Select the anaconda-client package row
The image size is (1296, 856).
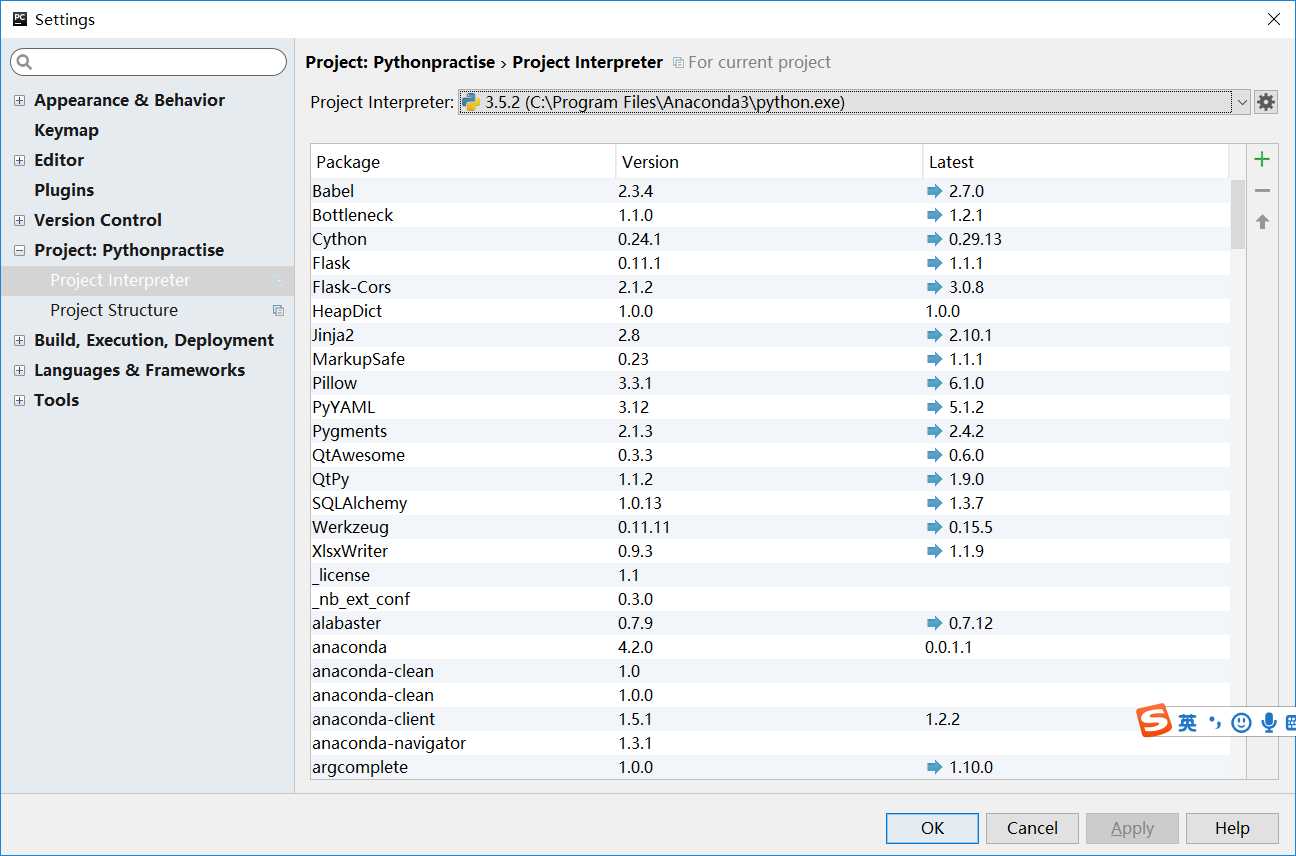(770, 719)
